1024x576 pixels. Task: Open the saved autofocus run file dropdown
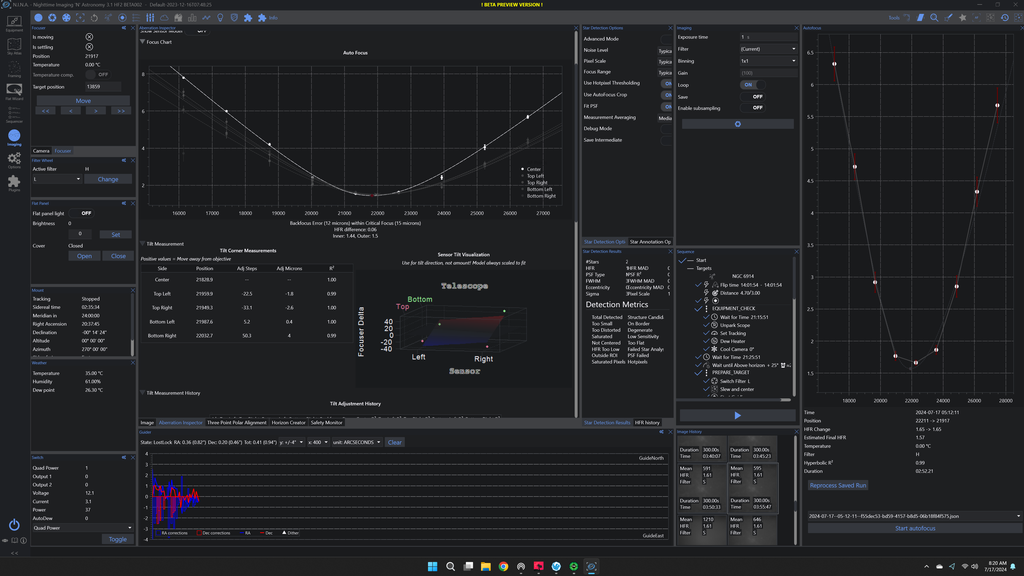(x=914, y=516)
